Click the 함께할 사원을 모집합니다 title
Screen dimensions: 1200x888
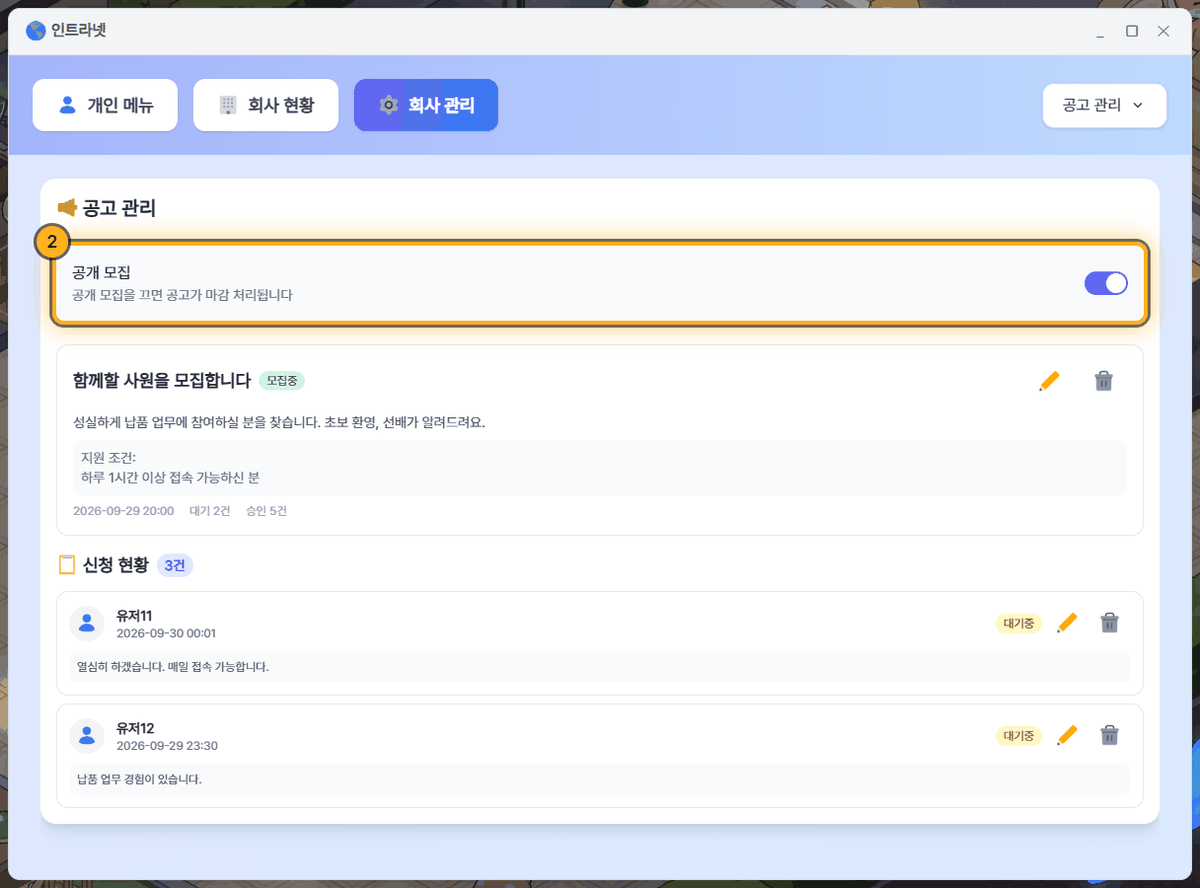[162, 381]
